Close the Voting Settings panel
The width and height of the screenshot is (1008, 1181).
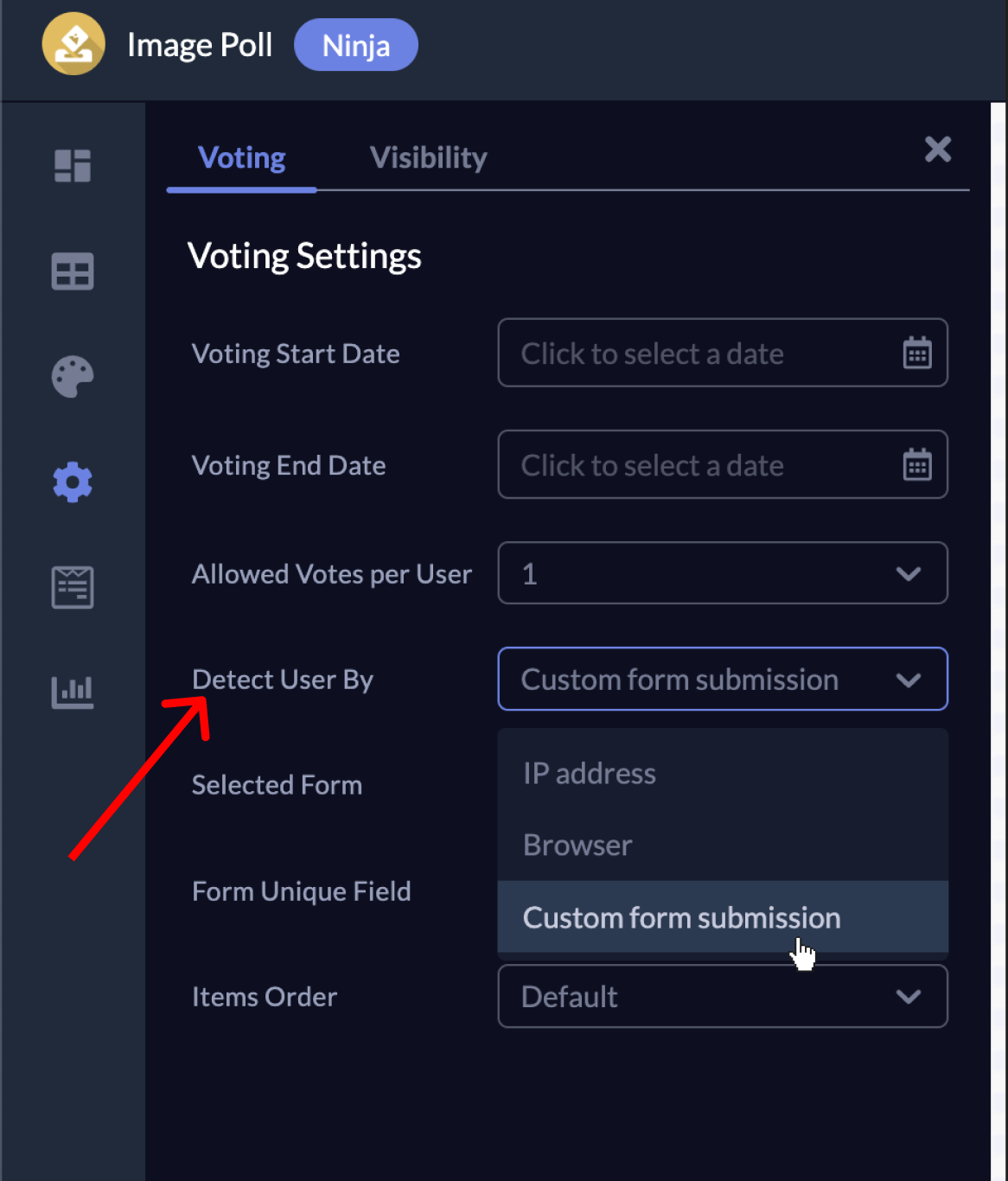[938, 150]
